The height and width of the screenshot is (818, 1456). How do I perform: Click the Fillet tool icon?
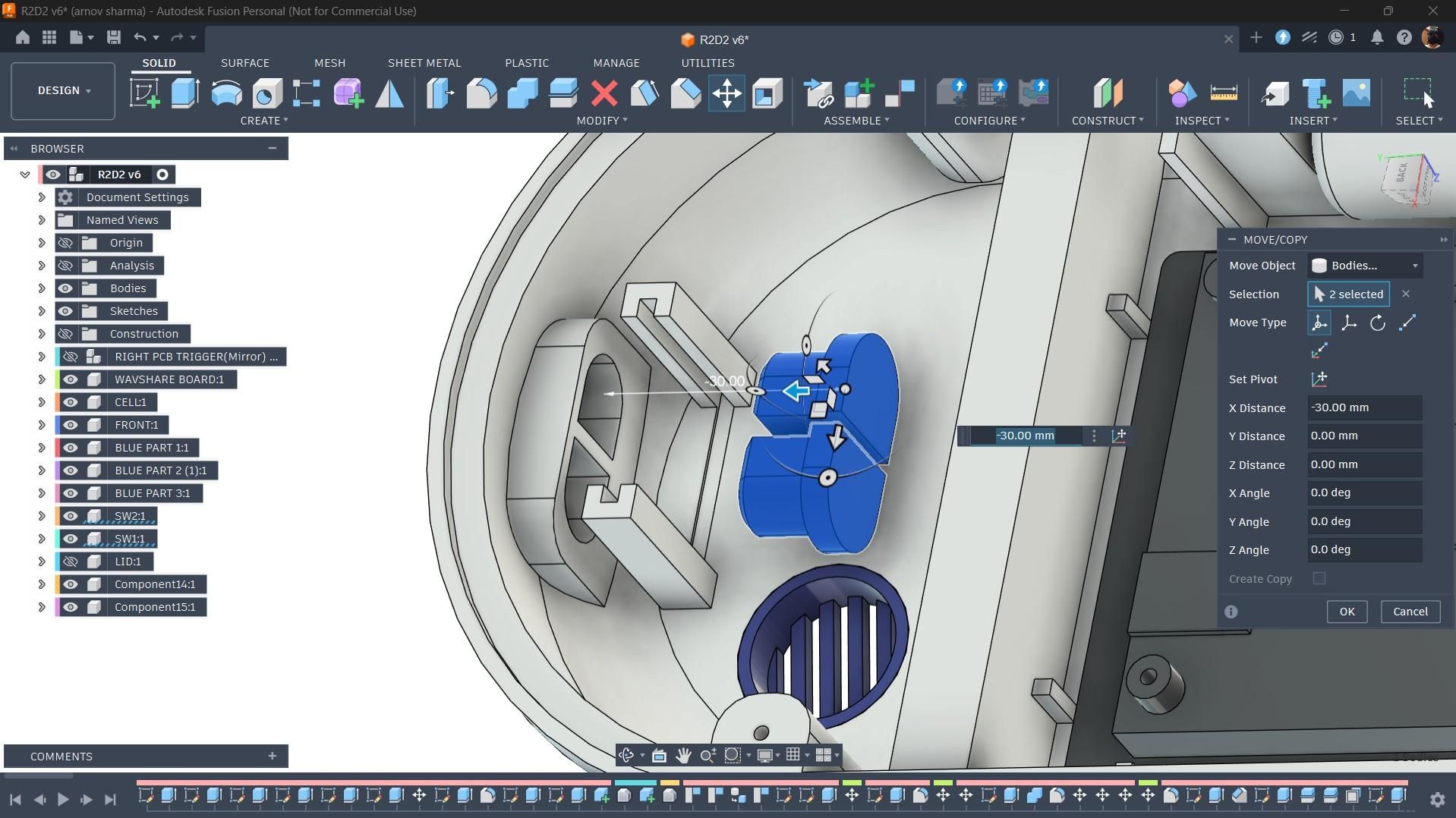(x=481, y=93)
